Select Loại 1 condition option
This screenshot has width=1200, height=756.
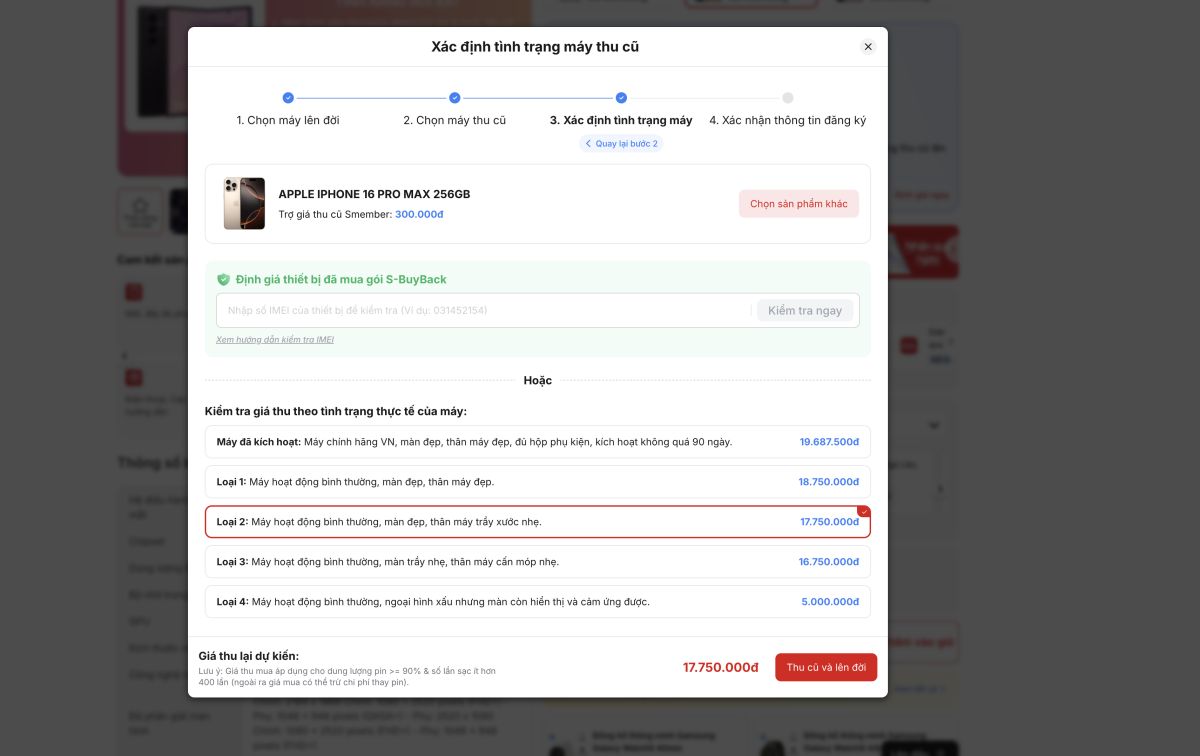(538, 482)
